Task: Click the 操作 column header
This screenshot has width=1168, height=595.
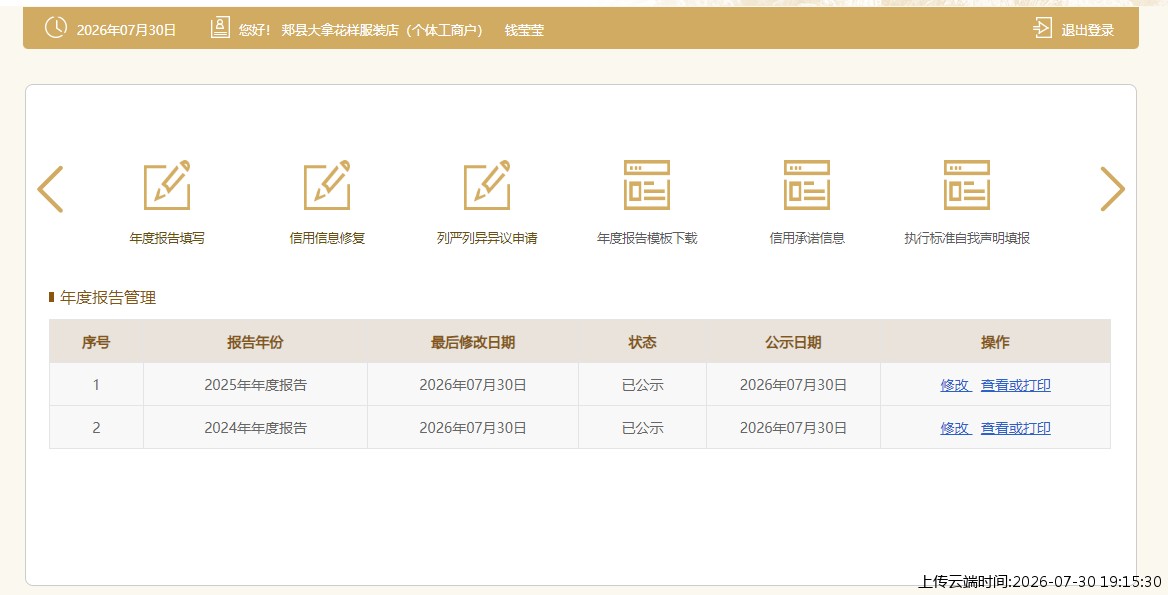Action: (x=995, y=343)
